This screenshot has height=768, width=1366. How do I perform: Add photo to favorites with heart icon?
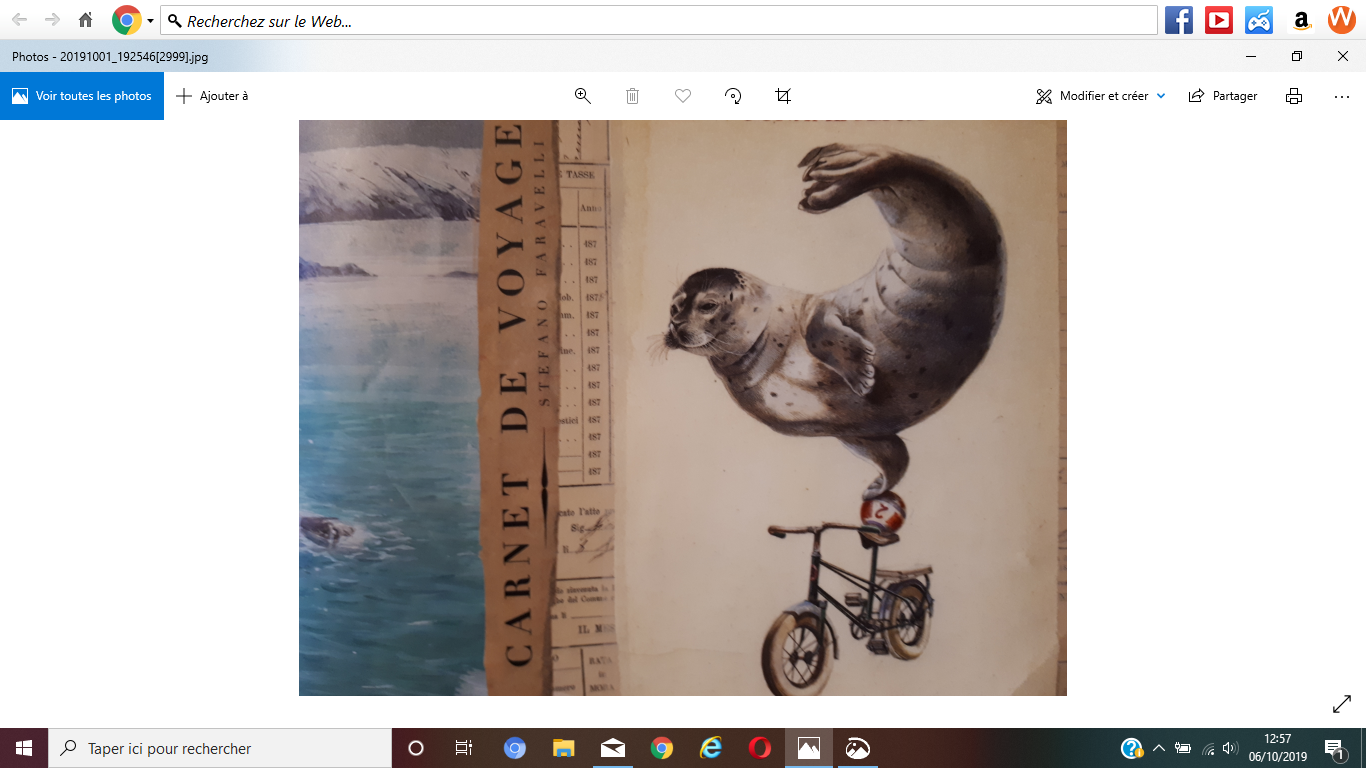click(683, 96)
